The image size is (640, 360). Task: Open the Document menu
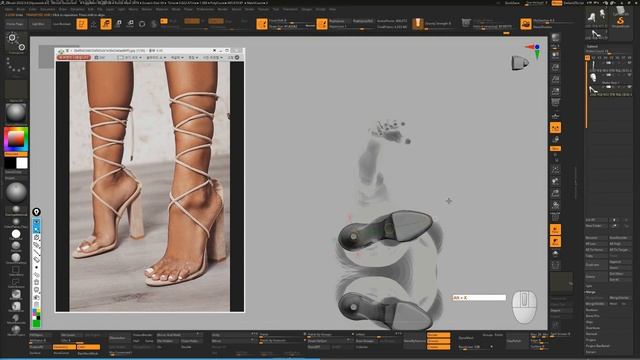click(47, 9)
